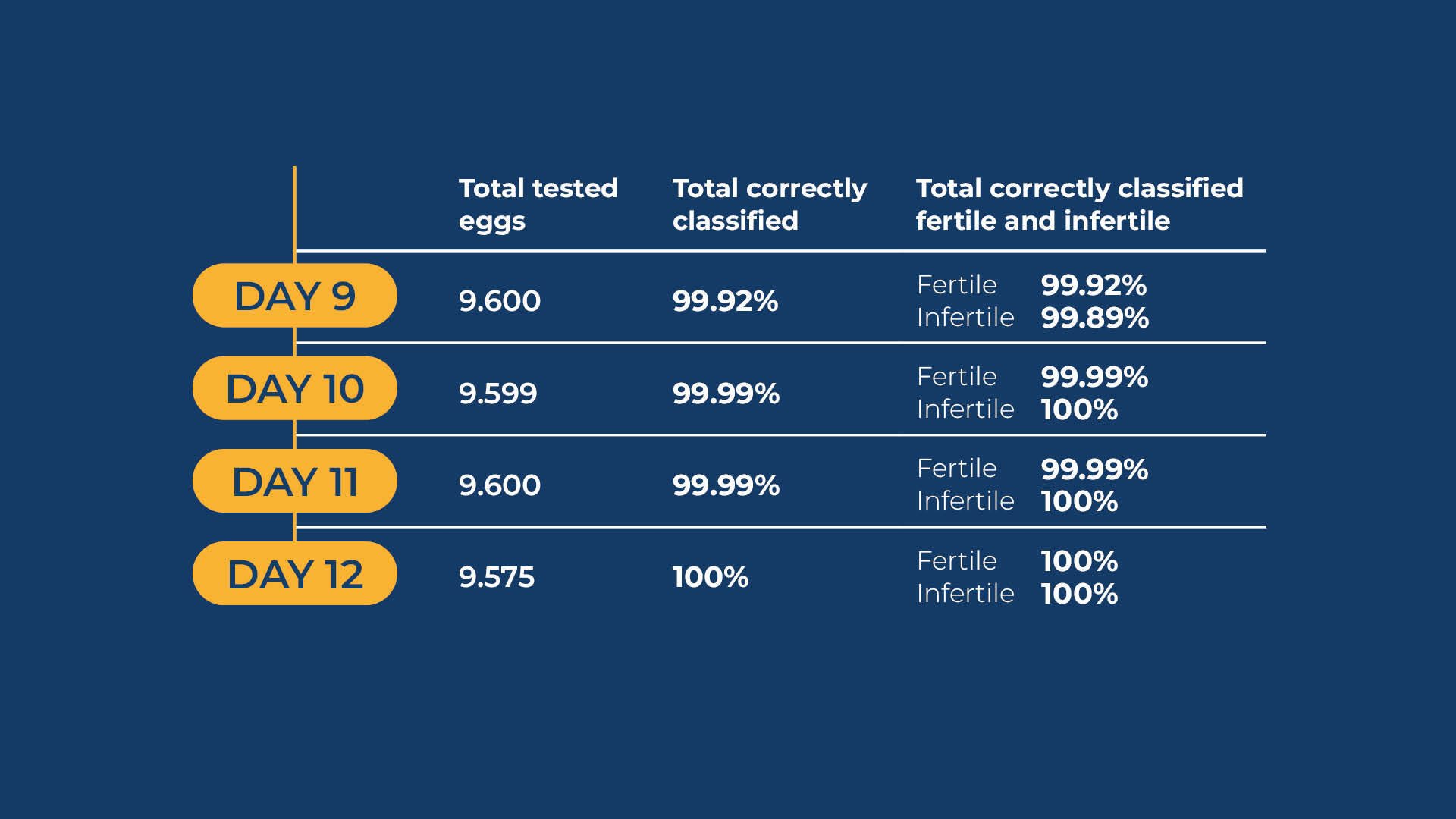Select the DAY 12 yellow badge
The width and height of the screenshot is (1456, 819).
click(294, 573)
